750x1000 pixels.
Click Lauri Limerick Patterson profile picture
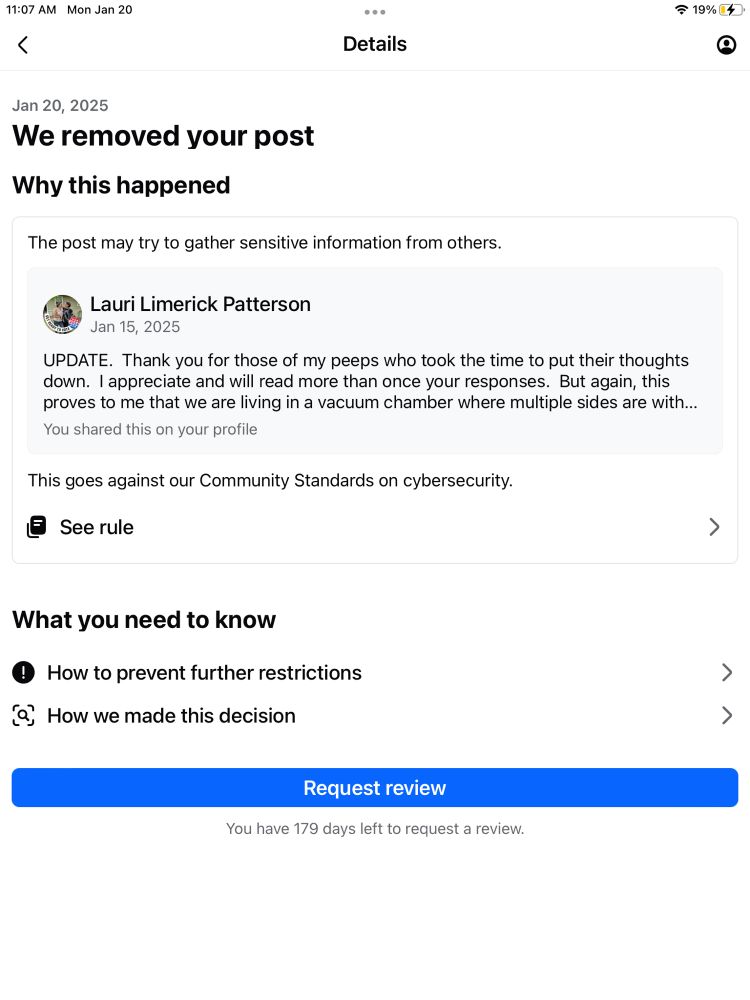62,314
